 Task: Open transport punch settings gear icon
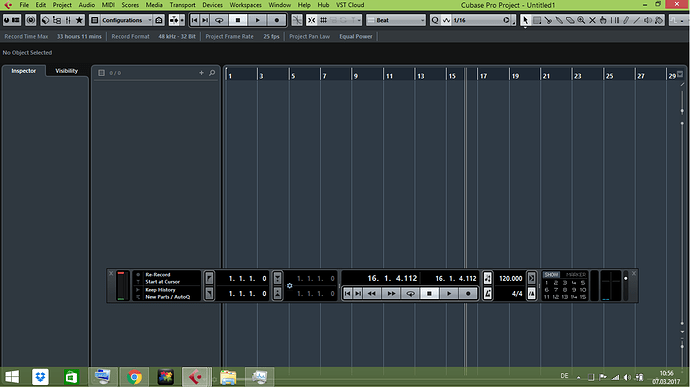290,286
